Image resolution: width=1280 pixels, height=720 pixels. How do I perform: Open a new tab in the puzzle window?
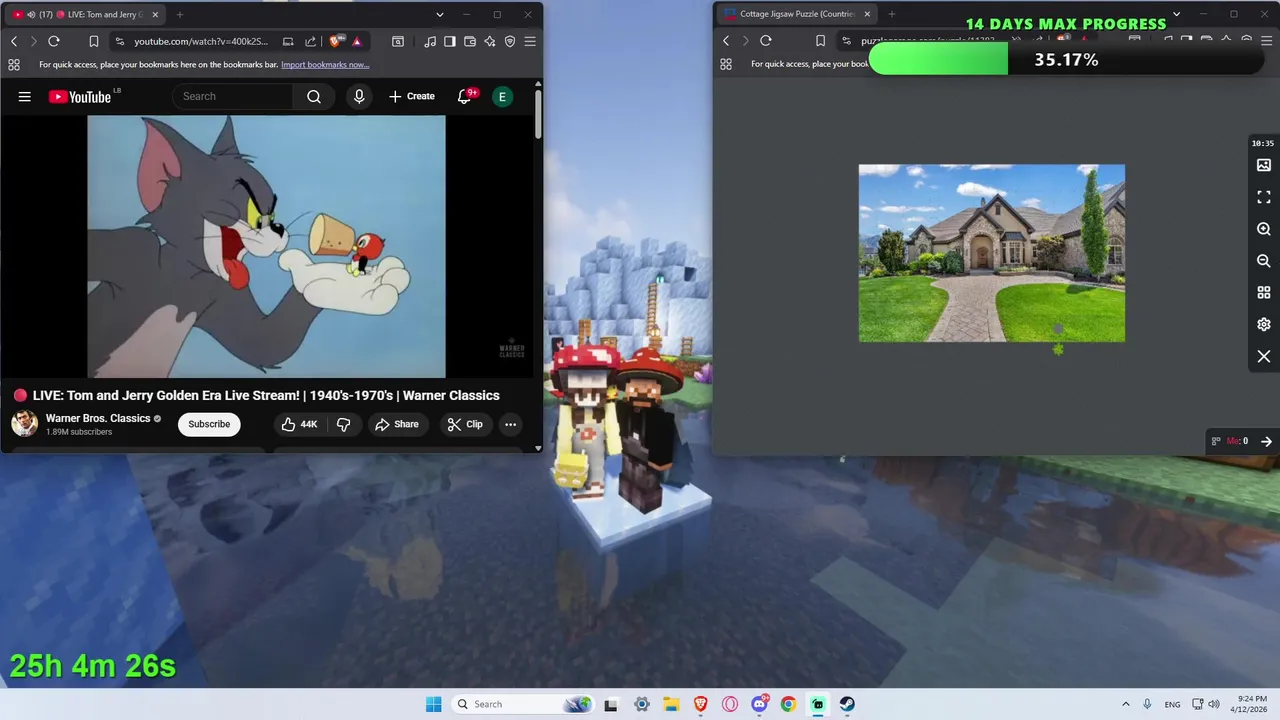point(892,14)
